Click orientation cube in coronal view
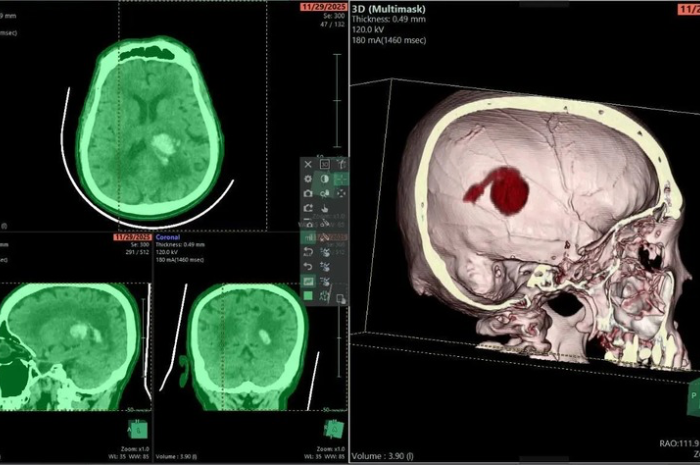This screenshot has width=700, height=465. (x=333, y=427)
